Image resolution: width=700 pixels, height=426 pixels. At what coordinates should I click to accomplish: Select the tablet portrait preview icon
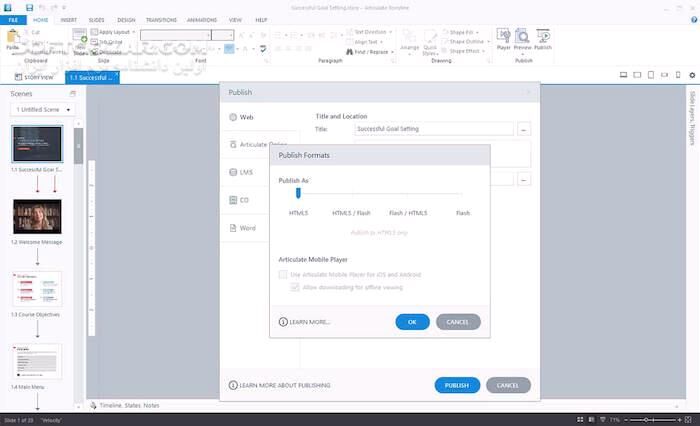point(651,75)
